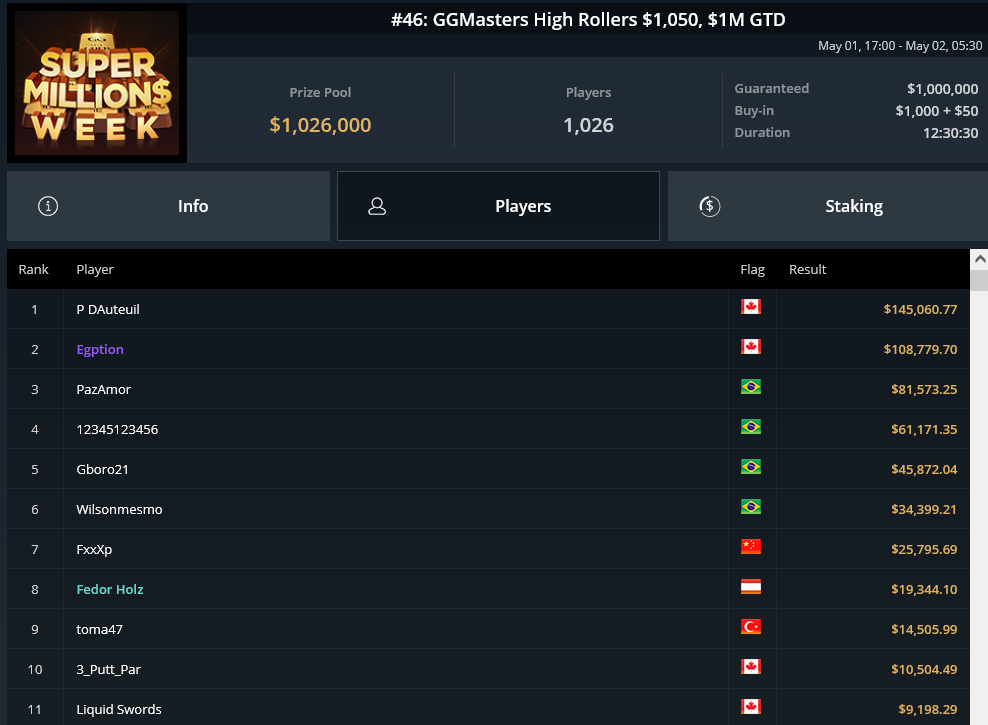Click result $61,171.35
Image resolution: width=988 pixels, height=725 pixels.
(924, 430)
